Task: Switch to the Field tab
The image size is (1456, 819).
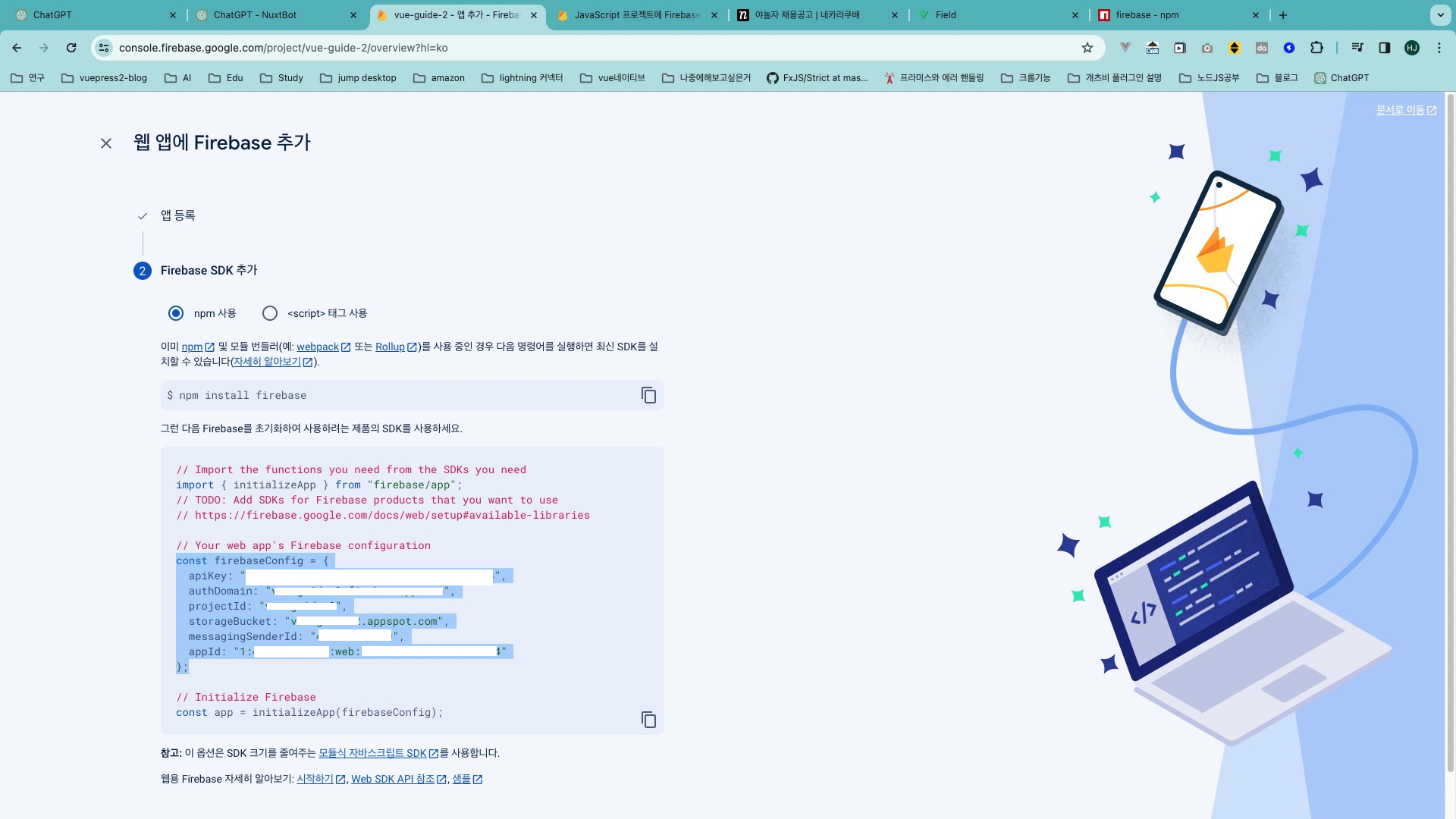Action: [x=997, y=15]
